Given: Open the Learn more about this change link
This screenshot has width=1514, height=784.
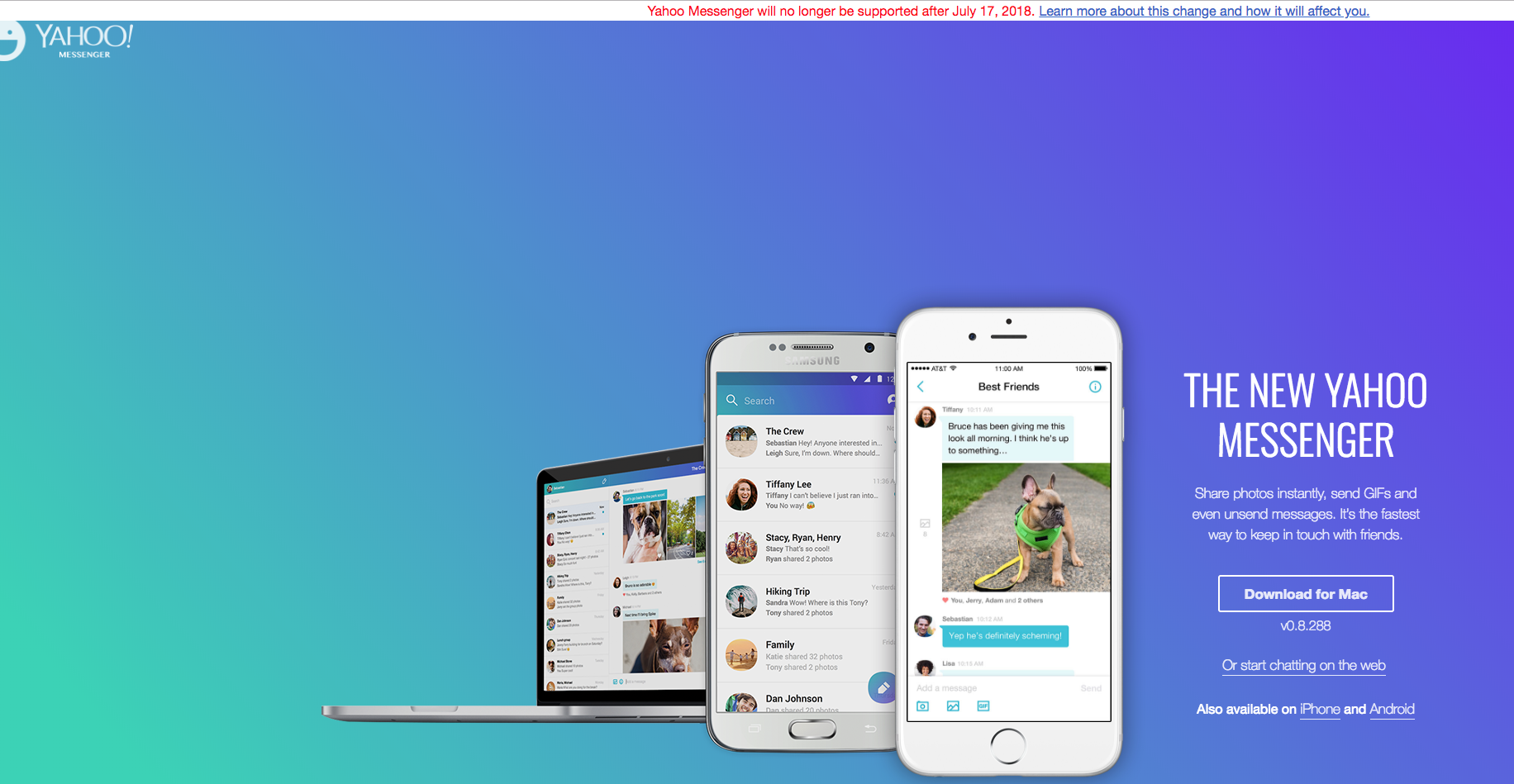Looking at the screenshot, I should tap(1203, 11).
